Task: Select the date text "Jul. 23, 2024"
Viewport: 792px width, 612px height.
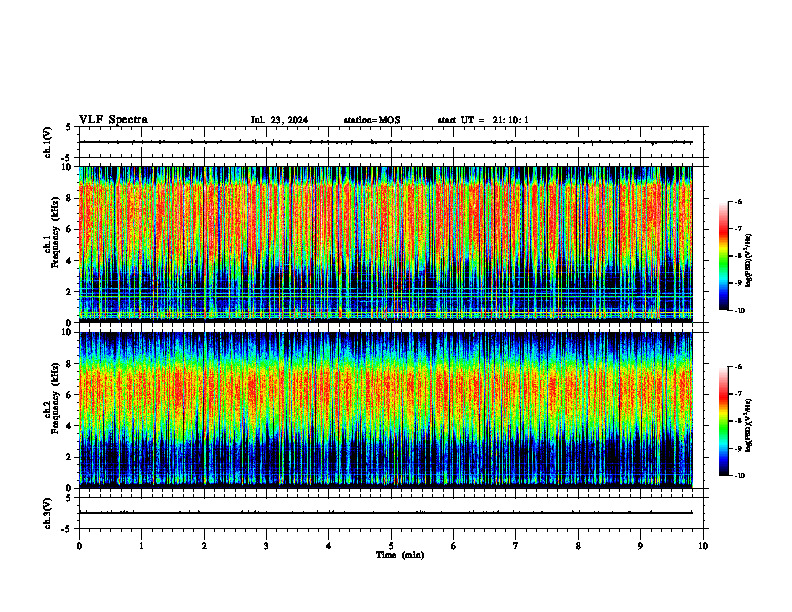Action: pos(279,120)
